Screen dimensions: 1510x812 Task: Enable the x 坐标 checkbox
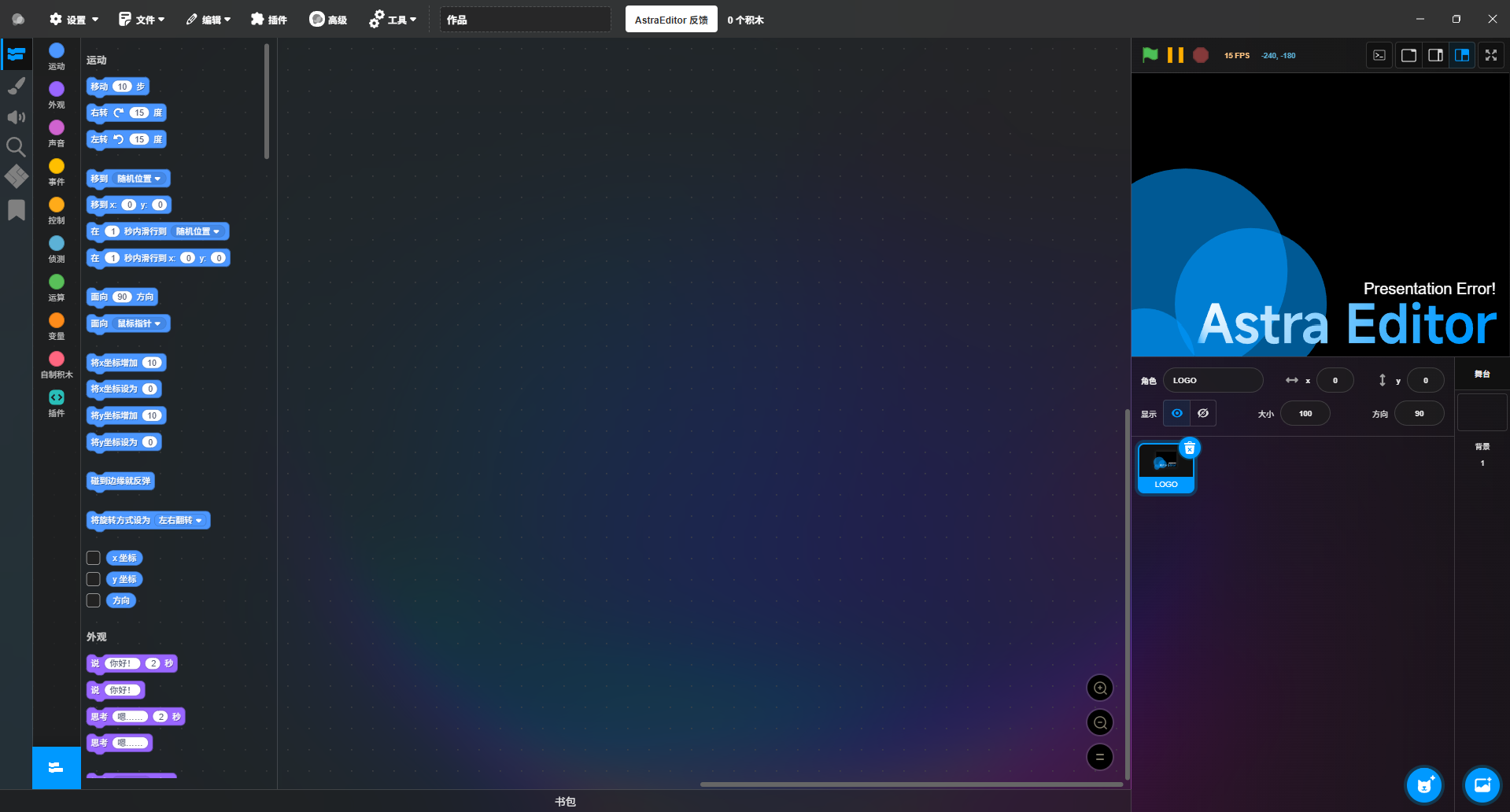94,558
